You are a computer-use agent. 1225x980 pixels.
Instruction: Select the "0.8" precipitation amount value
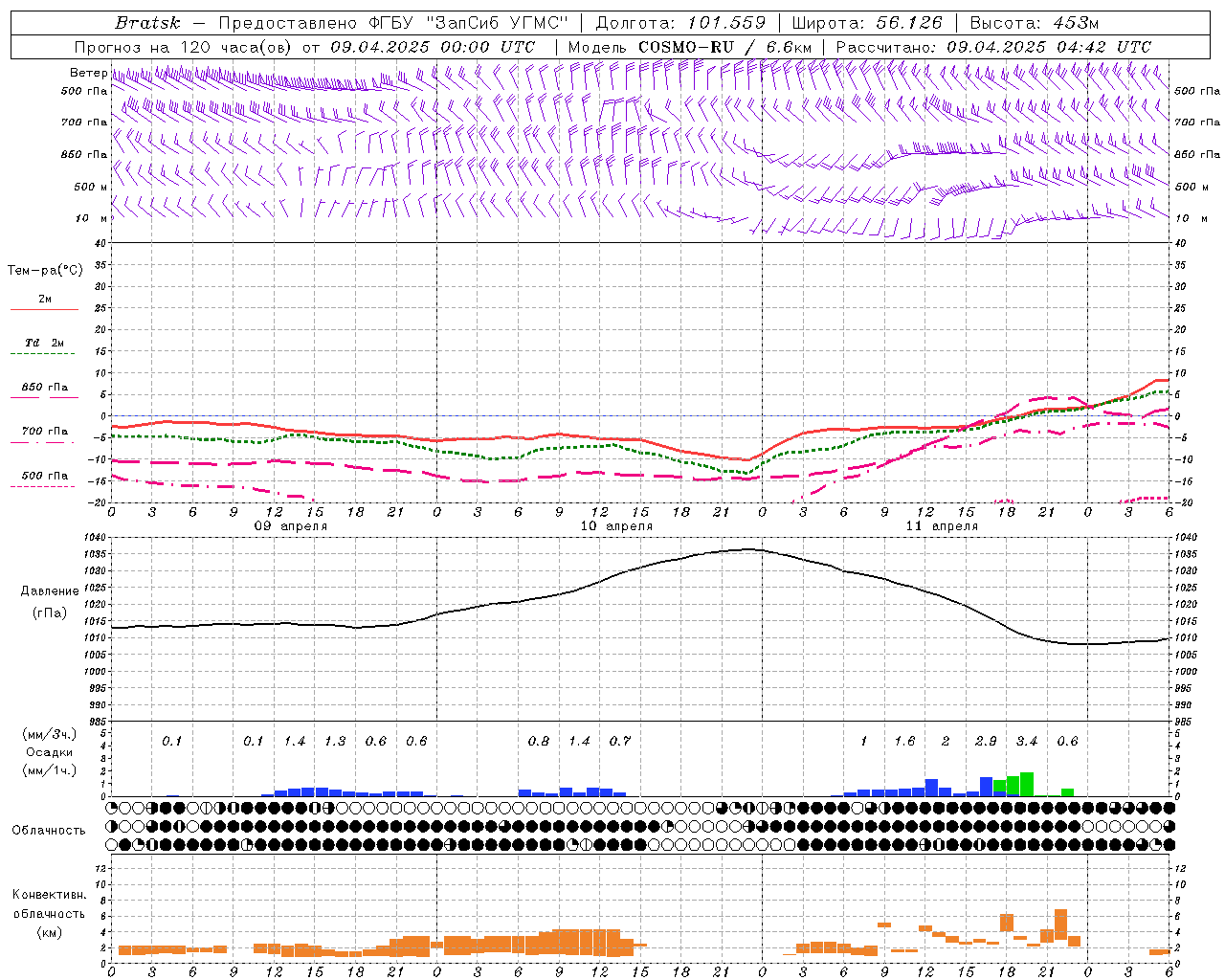point(539,742)
